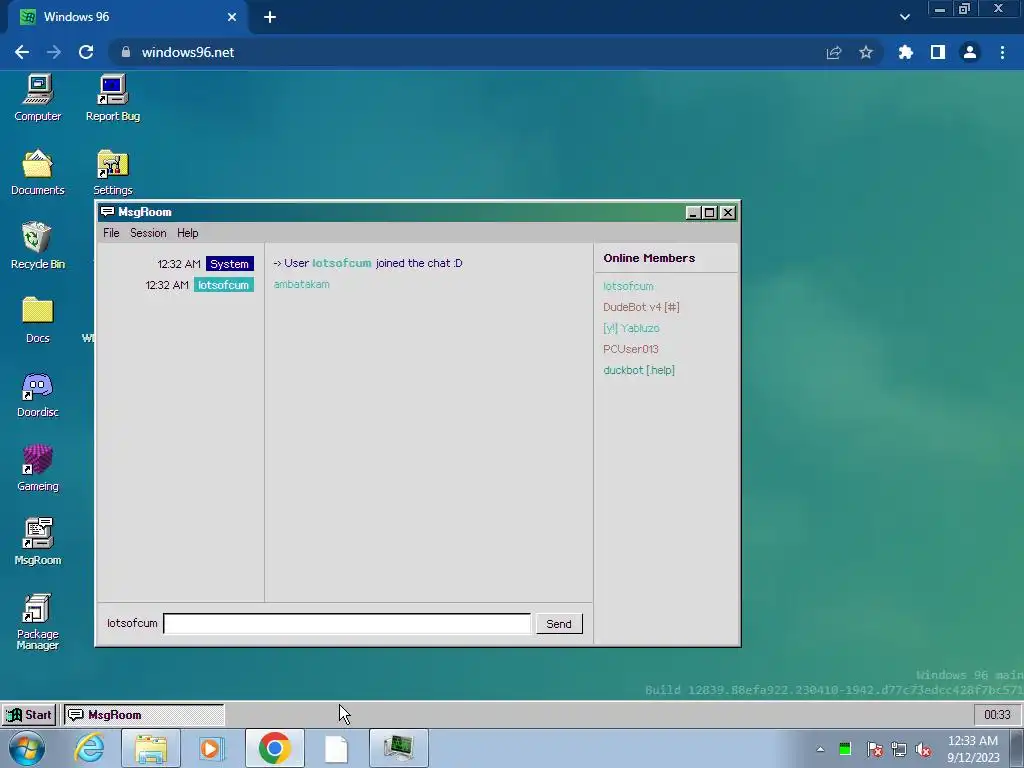
Task: Share this page via share icon
Action: pyautogui.click(x=834, y=52)
